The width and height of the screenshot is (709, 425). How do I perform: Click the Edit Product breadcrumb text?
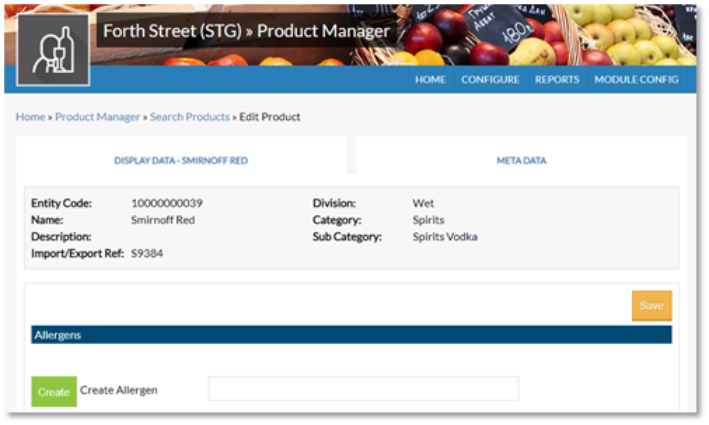click(270, 117)
